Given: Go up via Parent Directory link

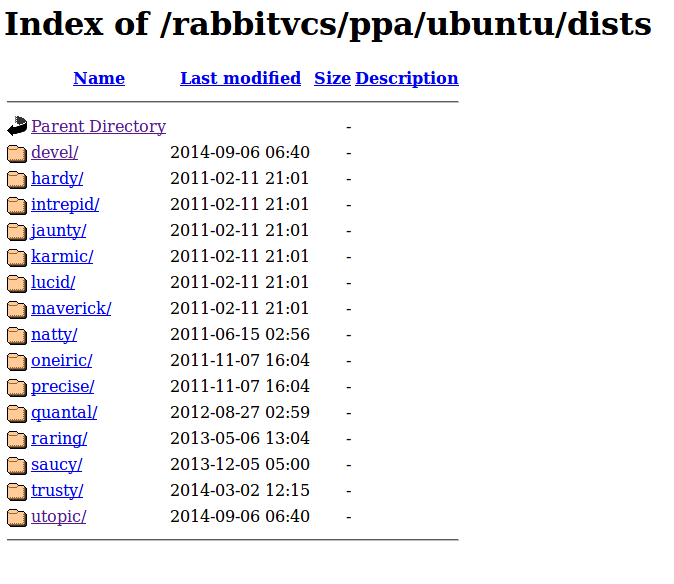Looking at the screenshot, I should [x=98, y=126].
